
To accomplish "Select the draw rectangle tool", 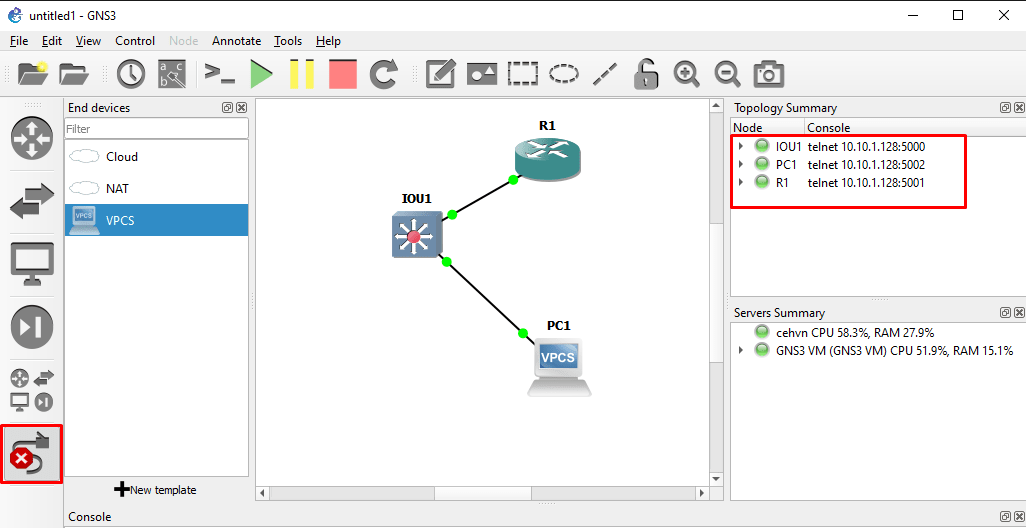I will (523, 74).
